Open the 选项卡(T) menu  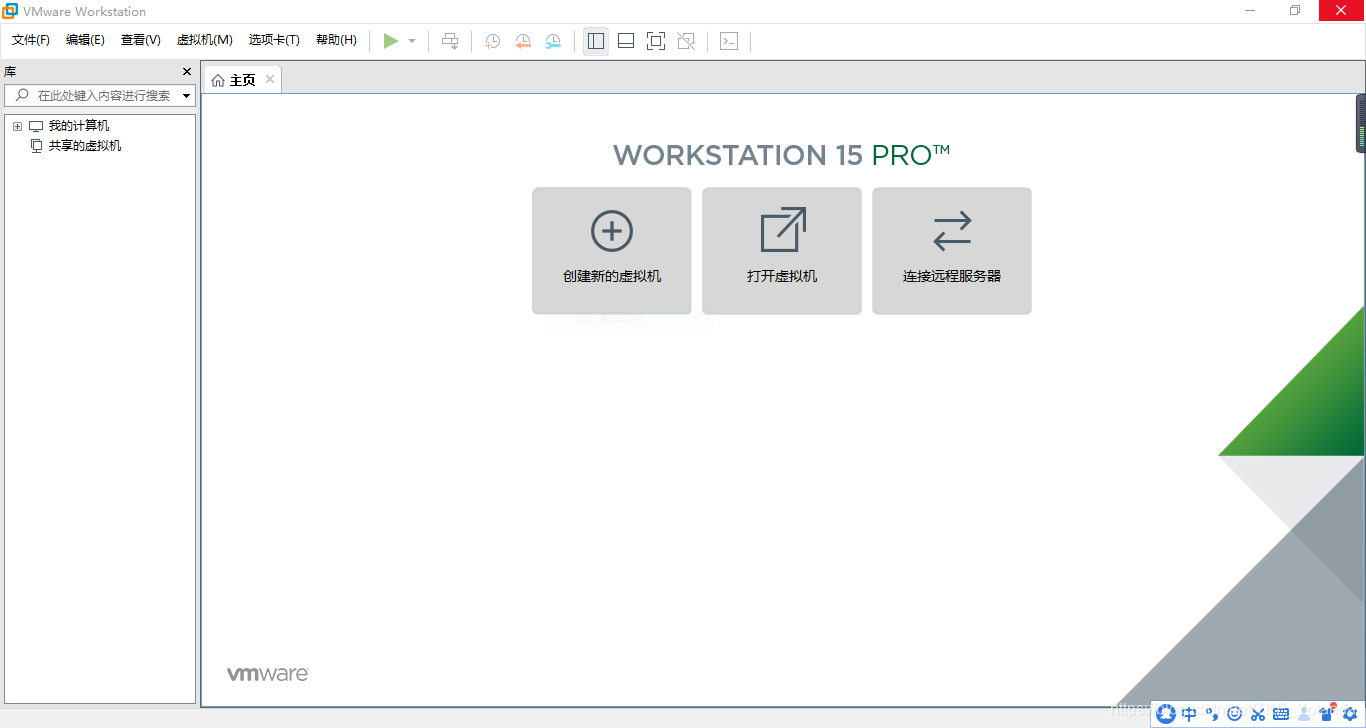(274, 40)
